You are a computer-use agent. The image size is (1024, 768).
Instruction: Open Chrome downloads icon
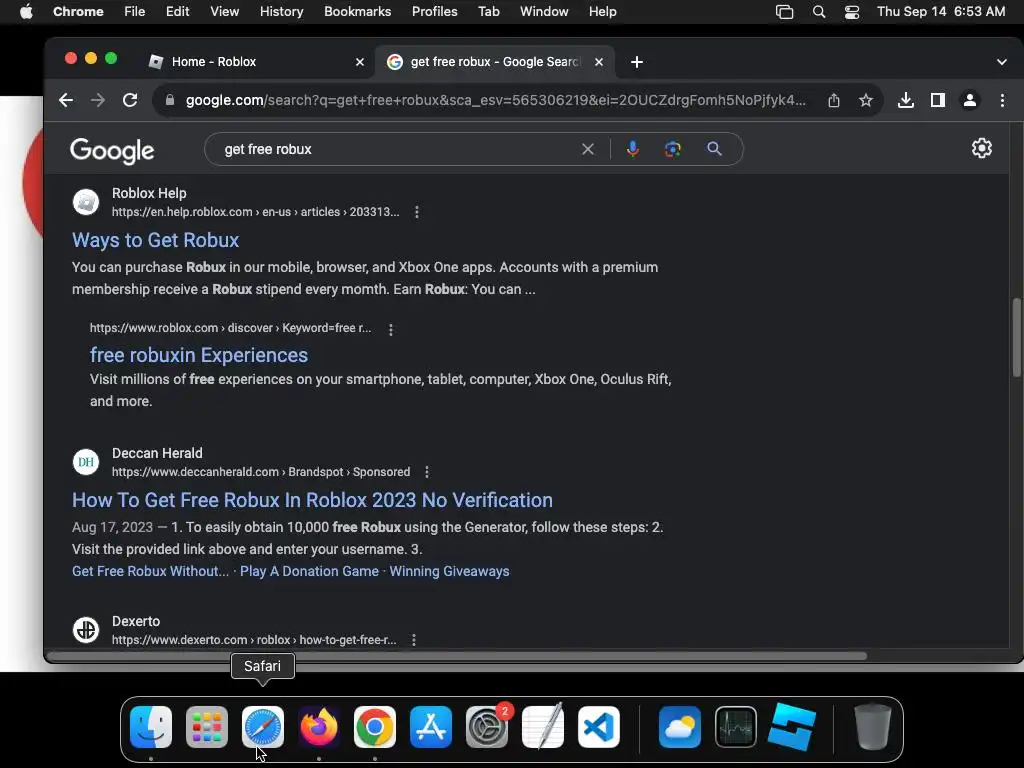click(x=906, y=100)
